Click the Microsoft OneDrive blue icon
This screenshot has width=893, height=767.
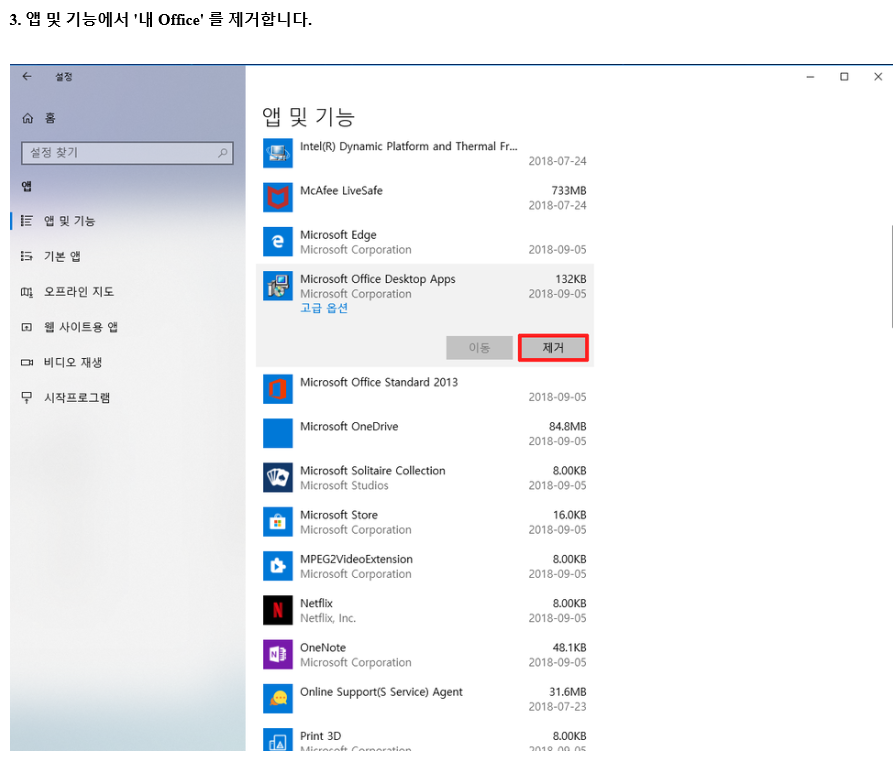click(278, 433)
